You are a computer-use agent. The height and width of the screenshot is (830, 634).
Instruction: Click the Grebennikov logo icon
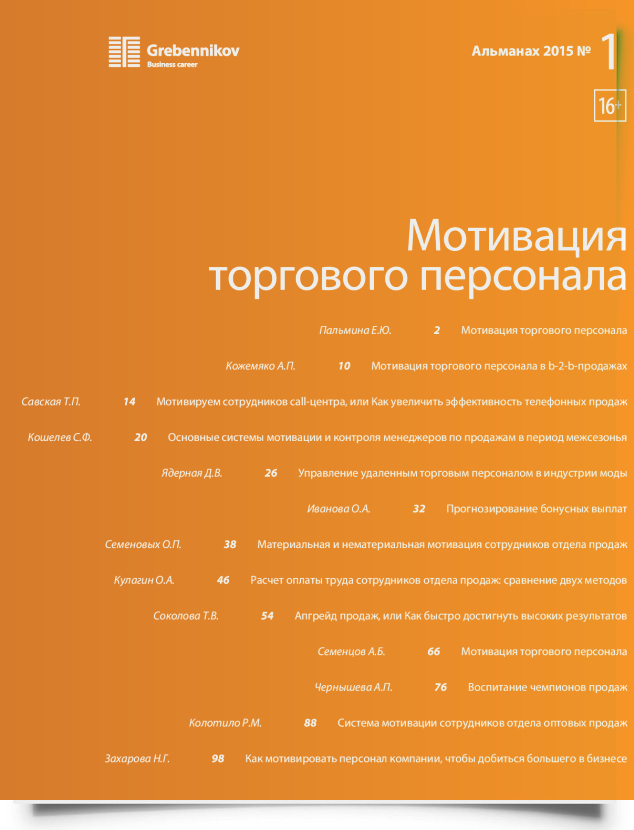click(124, 52)
